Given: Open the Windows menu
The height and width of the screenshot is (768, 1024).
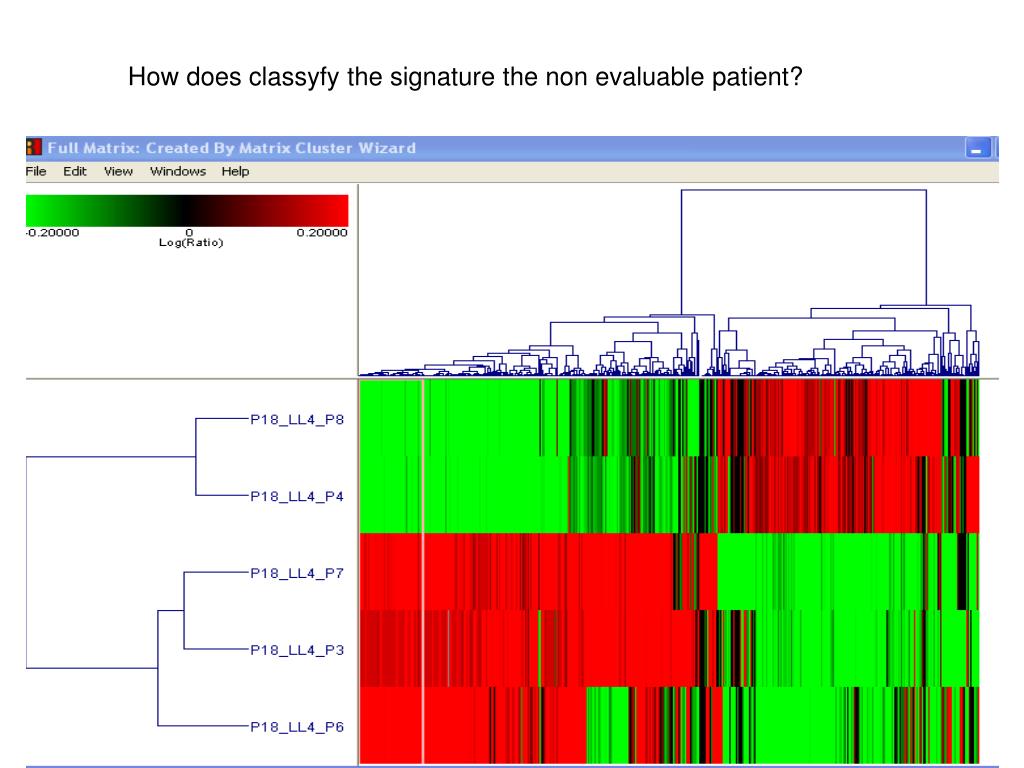Looking at the screenshot, I should (x=178, y=171).
